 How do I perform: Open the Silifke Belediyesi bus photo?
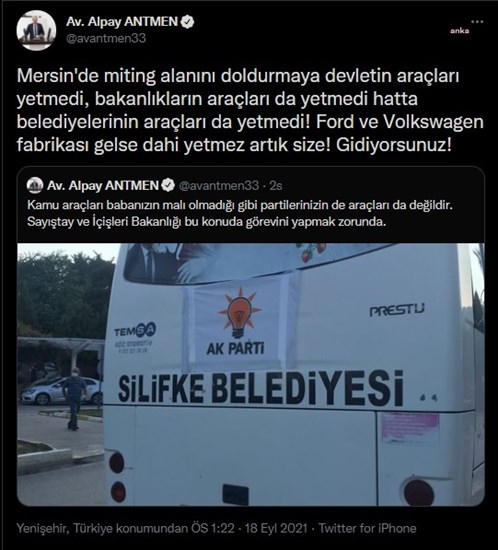pos(251,374)
